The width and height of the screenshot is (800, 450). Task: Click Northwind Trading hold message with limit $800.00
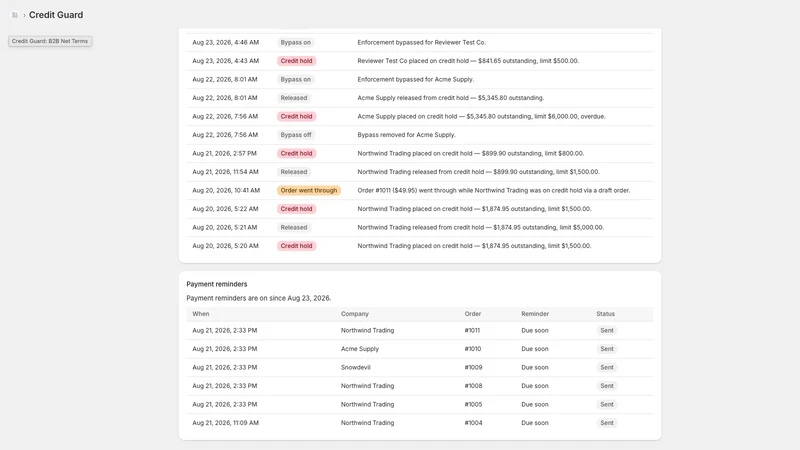click(x=470, y=154)
